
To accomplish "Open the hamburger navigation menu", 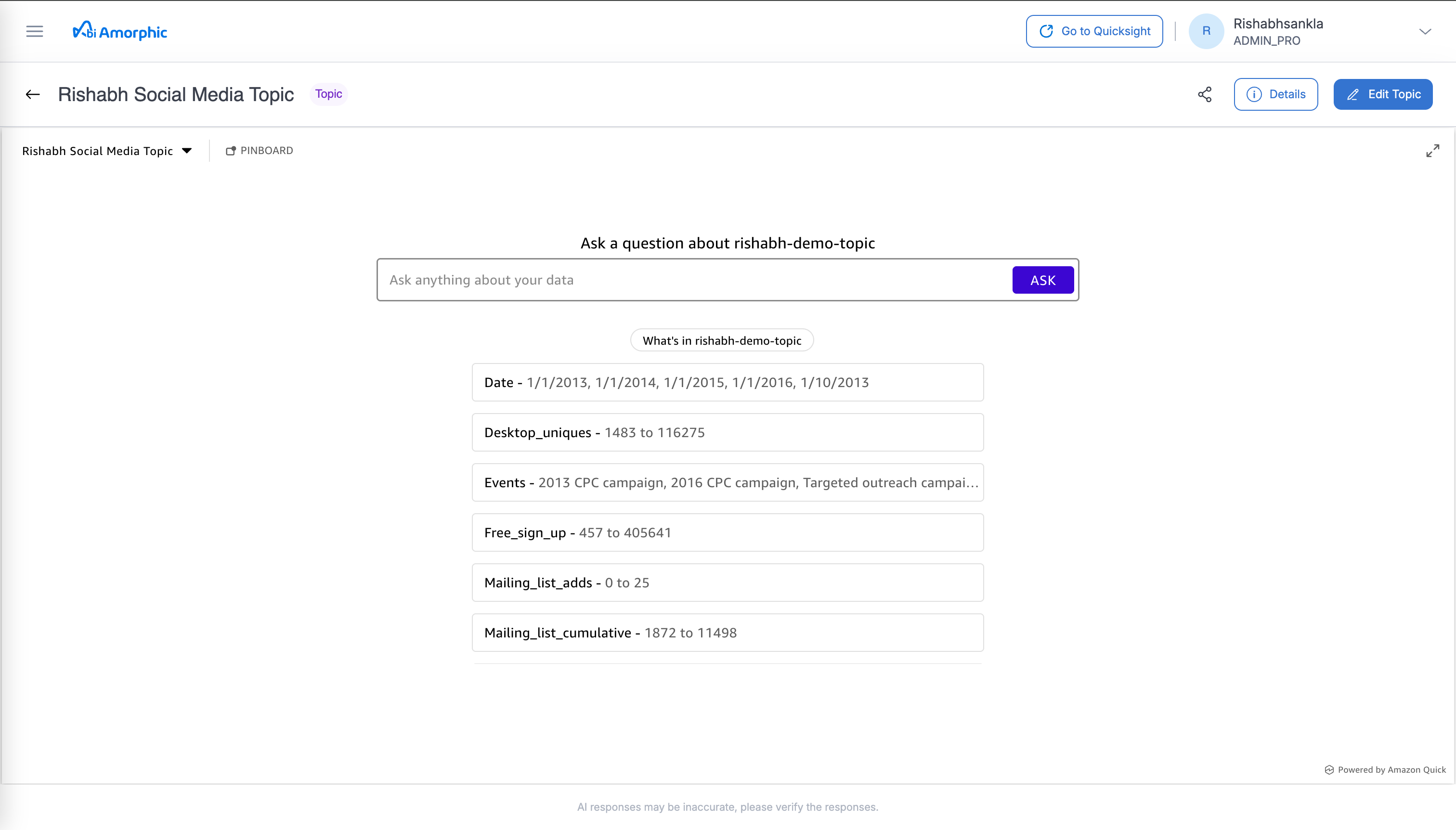I will pyautogui.click(x=34, y=31).
